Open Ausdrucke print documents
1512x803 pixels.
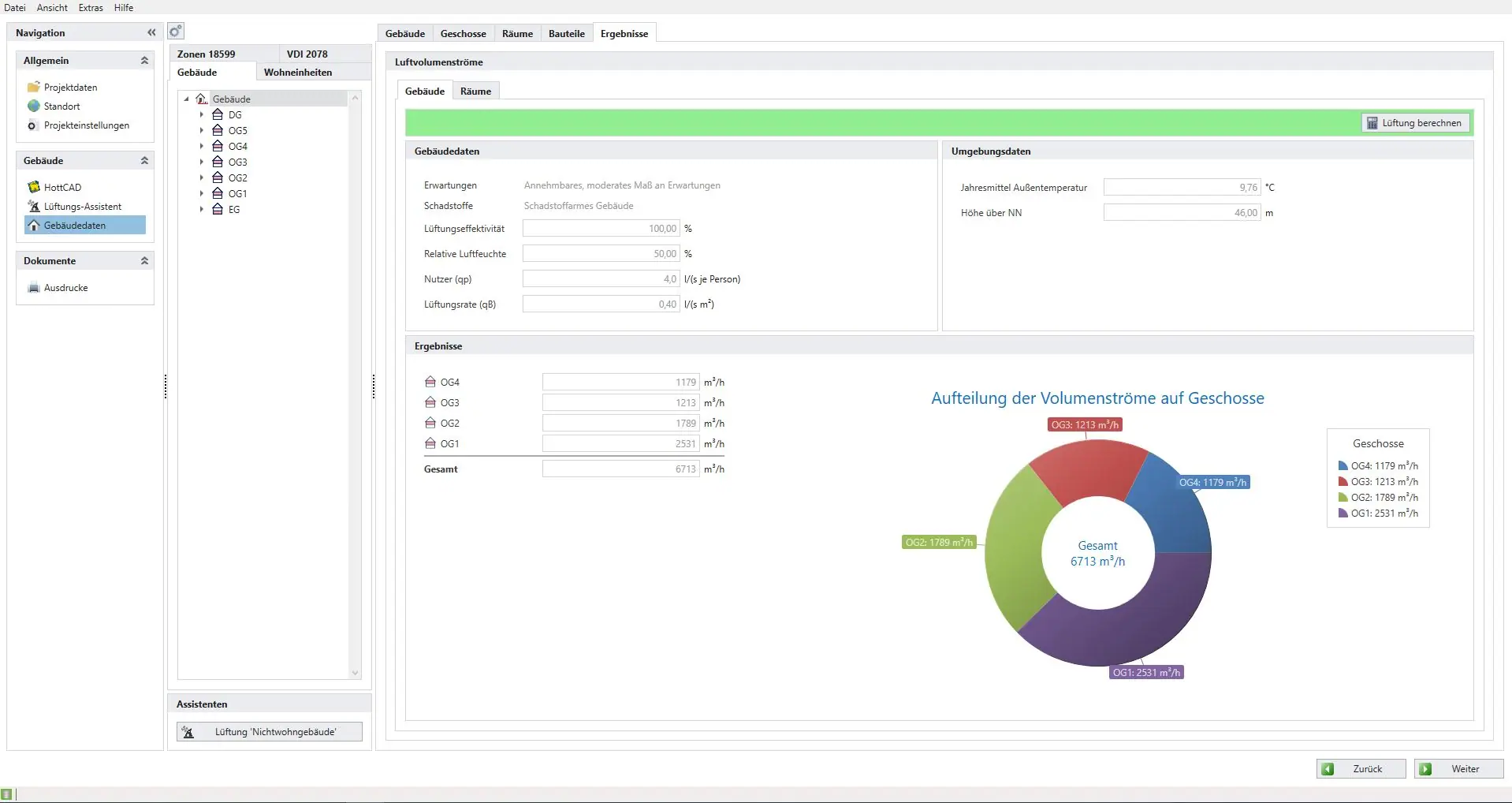coord(65,288)
